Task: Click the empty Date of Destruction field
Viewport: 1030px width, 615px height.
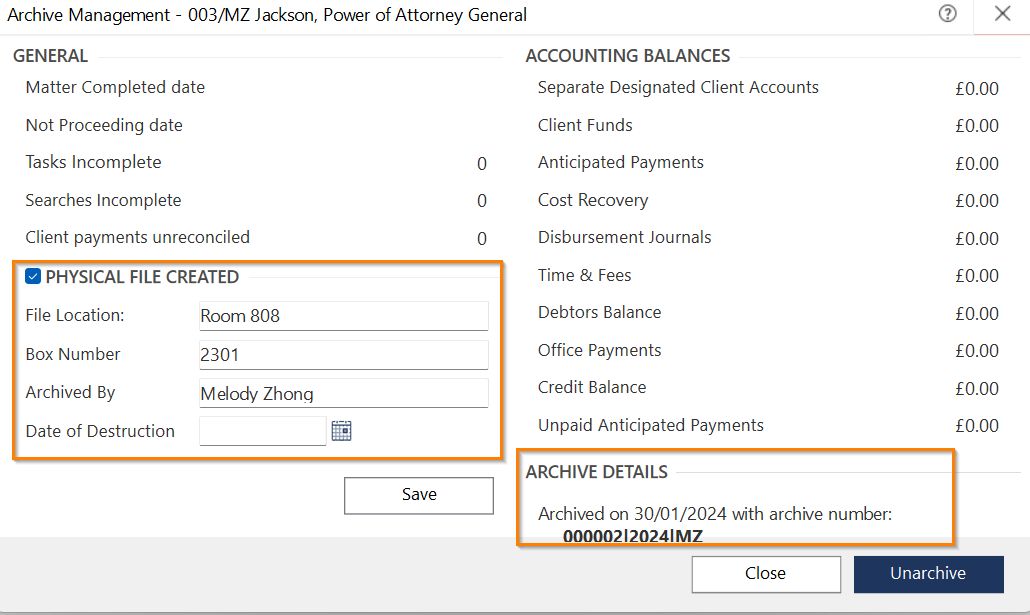Action: click(262, 431)
